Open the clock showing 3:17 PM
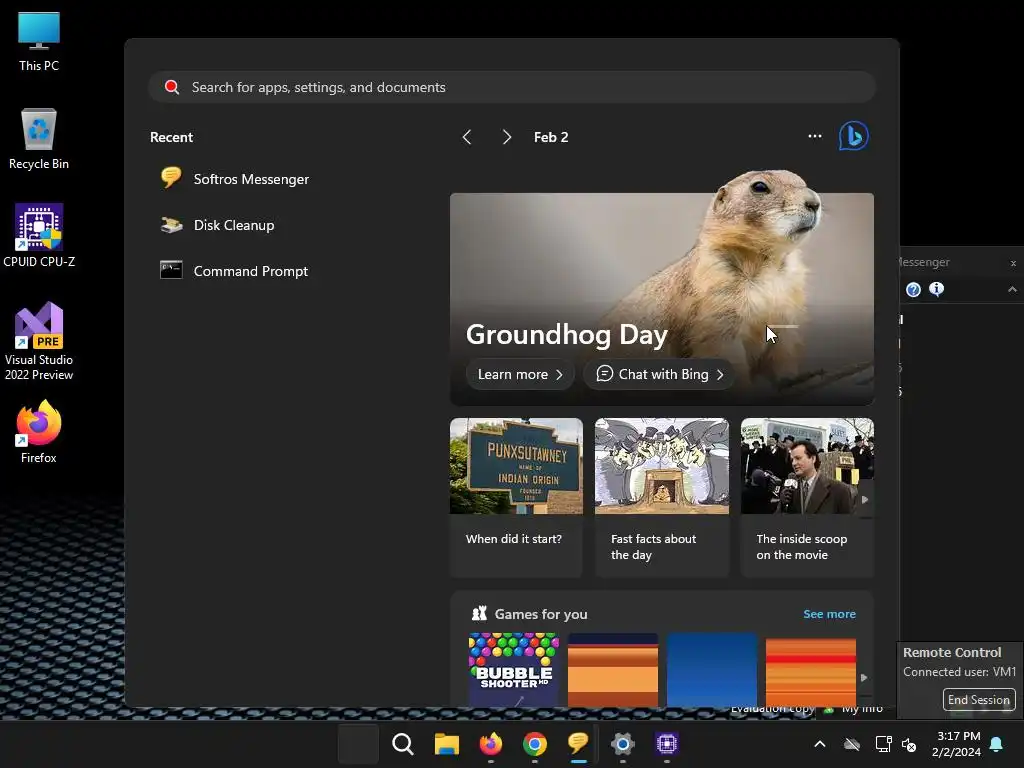This screenshot has width=1024, height=768. [x=956, y=744]
